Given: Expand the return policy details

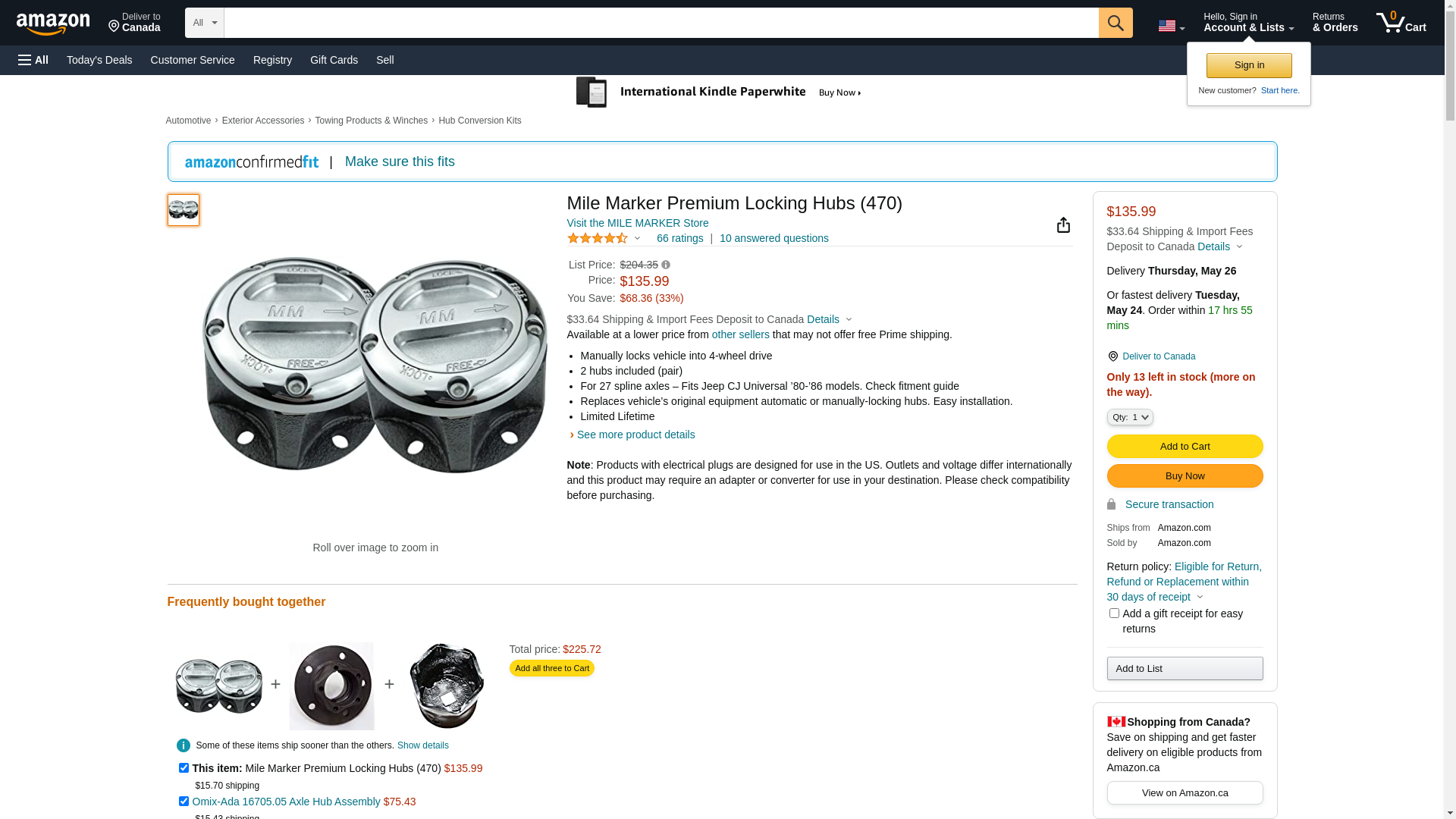Looking at the screenshot, I should (1199, 597).
